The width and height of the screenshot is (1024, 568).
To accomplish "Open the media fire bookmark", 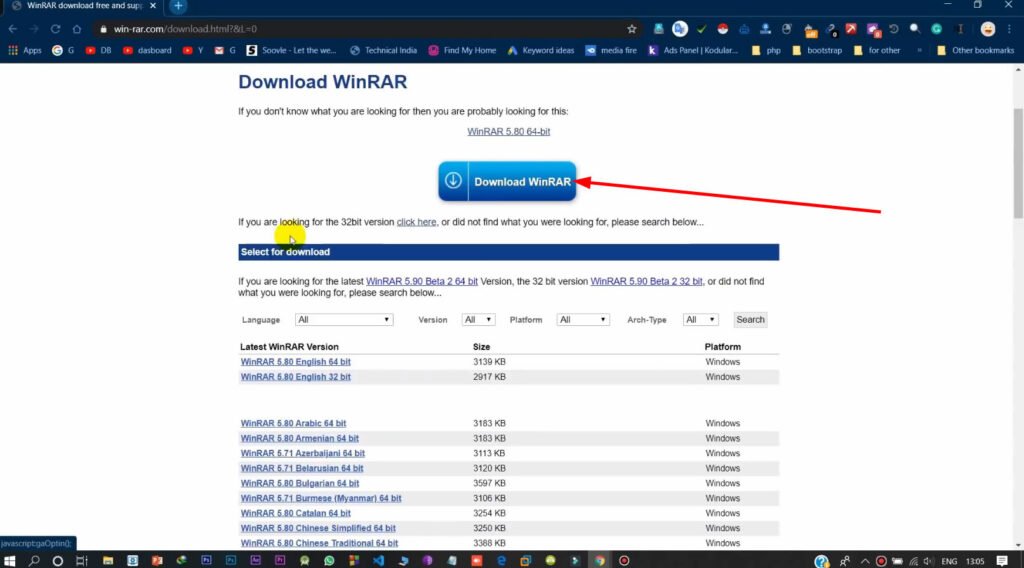I will pyautogui.click(x=611, y=50).
